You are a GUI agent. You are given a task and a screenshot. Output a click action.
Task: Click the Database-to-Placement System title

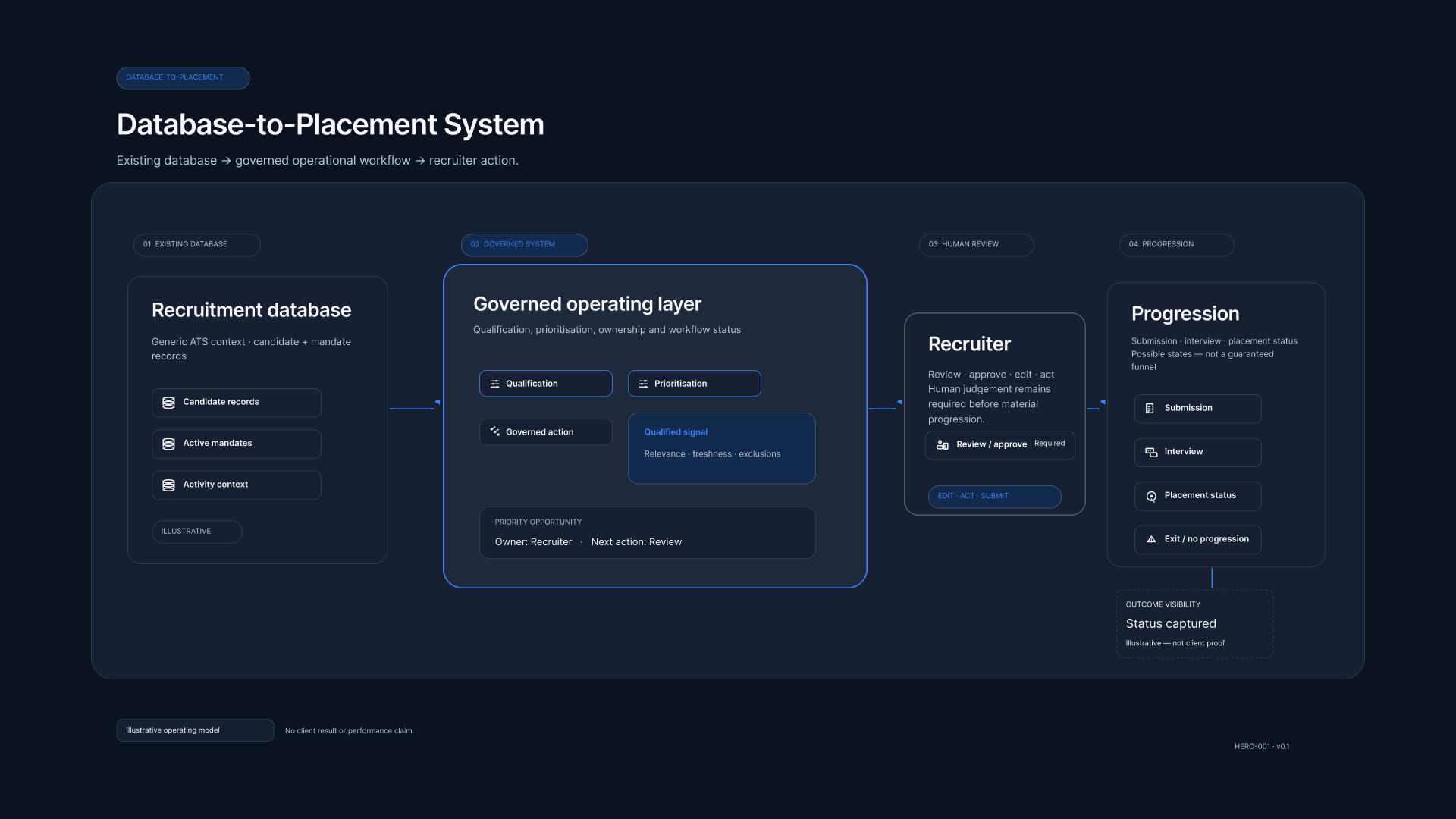click(331, 125)
